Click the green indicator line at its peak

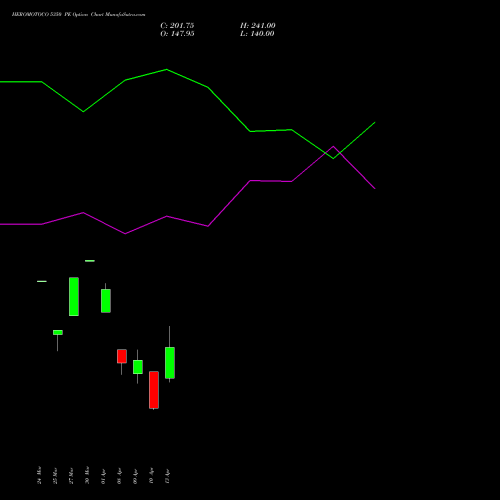(167, 70)
